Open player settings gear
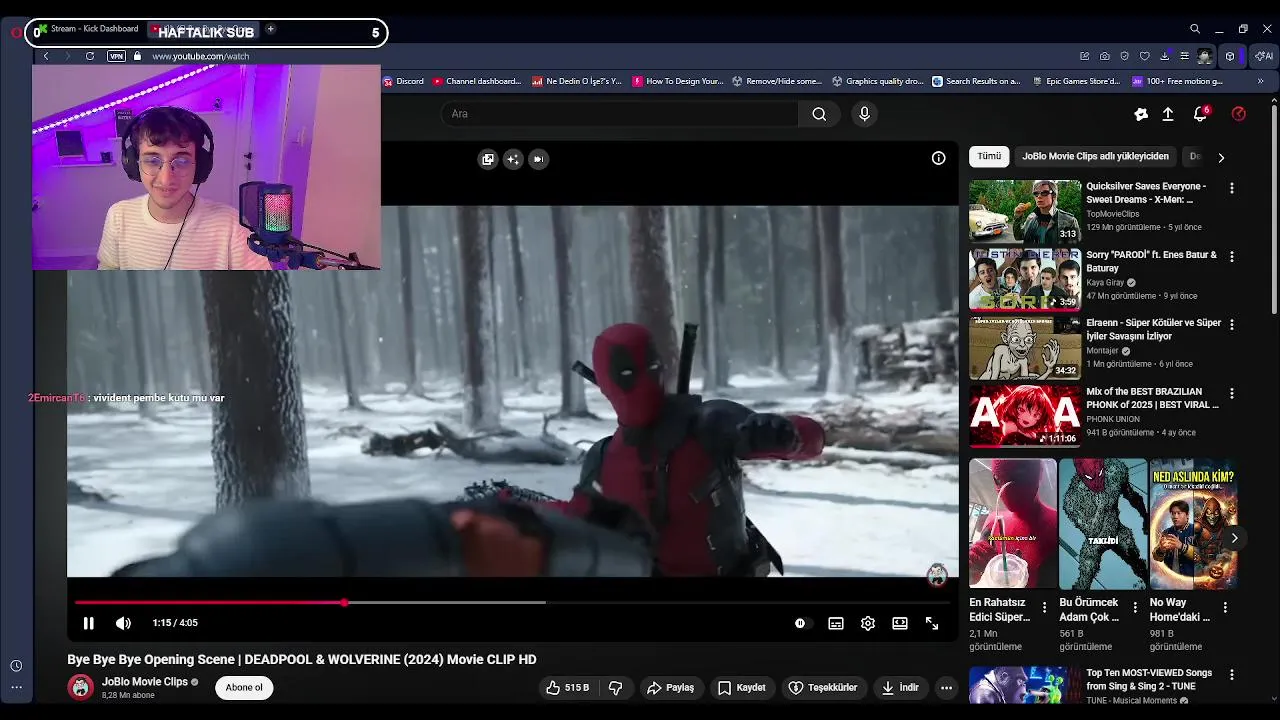This screenshot has height=720, width=1280. coord(868,623)
